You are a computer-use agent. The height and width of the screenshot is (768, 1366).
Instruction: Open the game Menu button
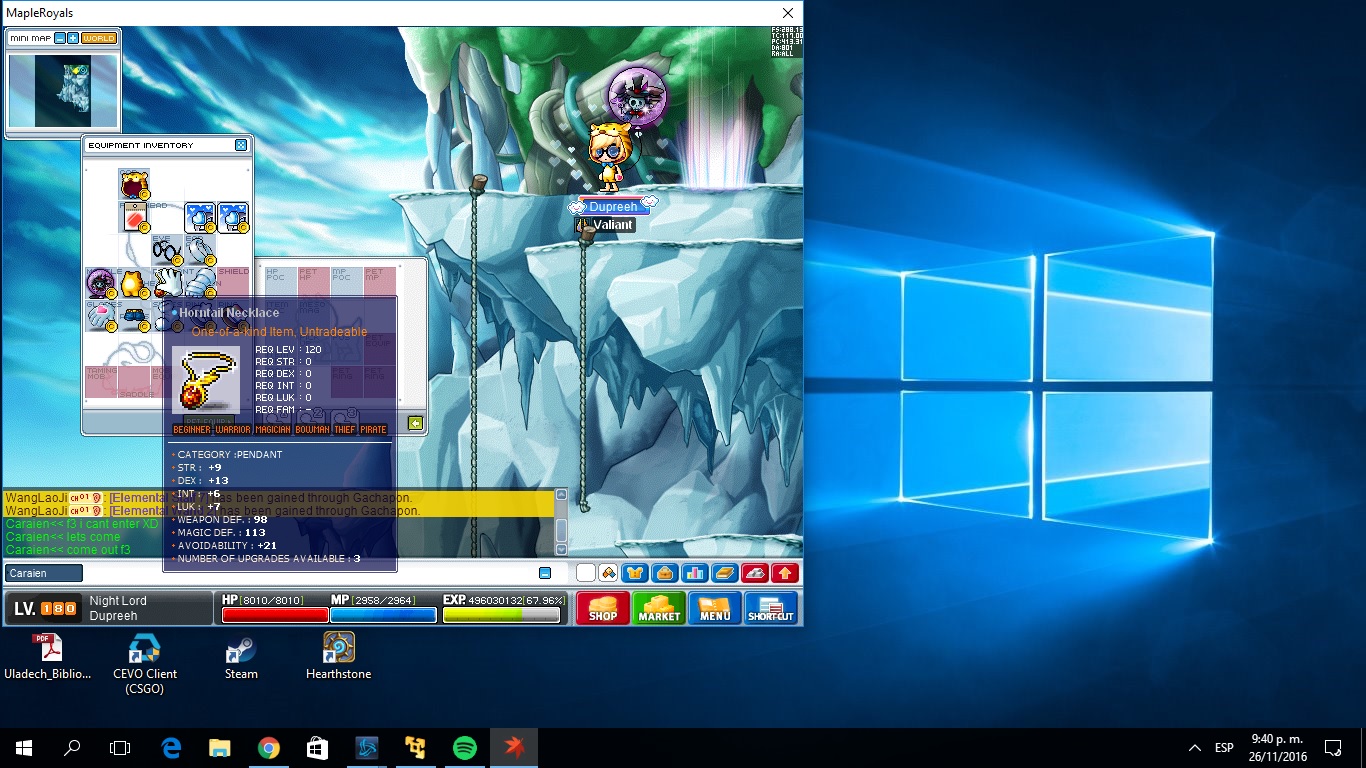pyautogui.click(x=715, y=608)
